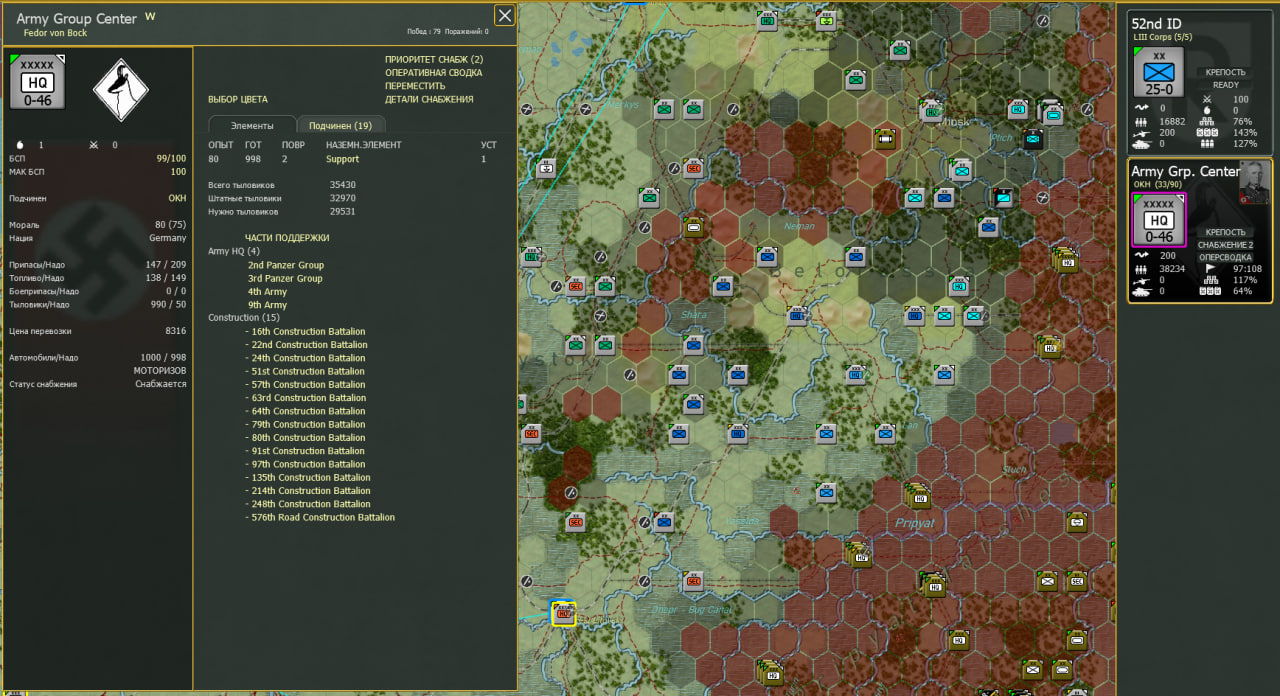1280x696 pixels.
Task: Open ДЕТАЛИ СНАБЖЕНИЯ
Action: 429,99
